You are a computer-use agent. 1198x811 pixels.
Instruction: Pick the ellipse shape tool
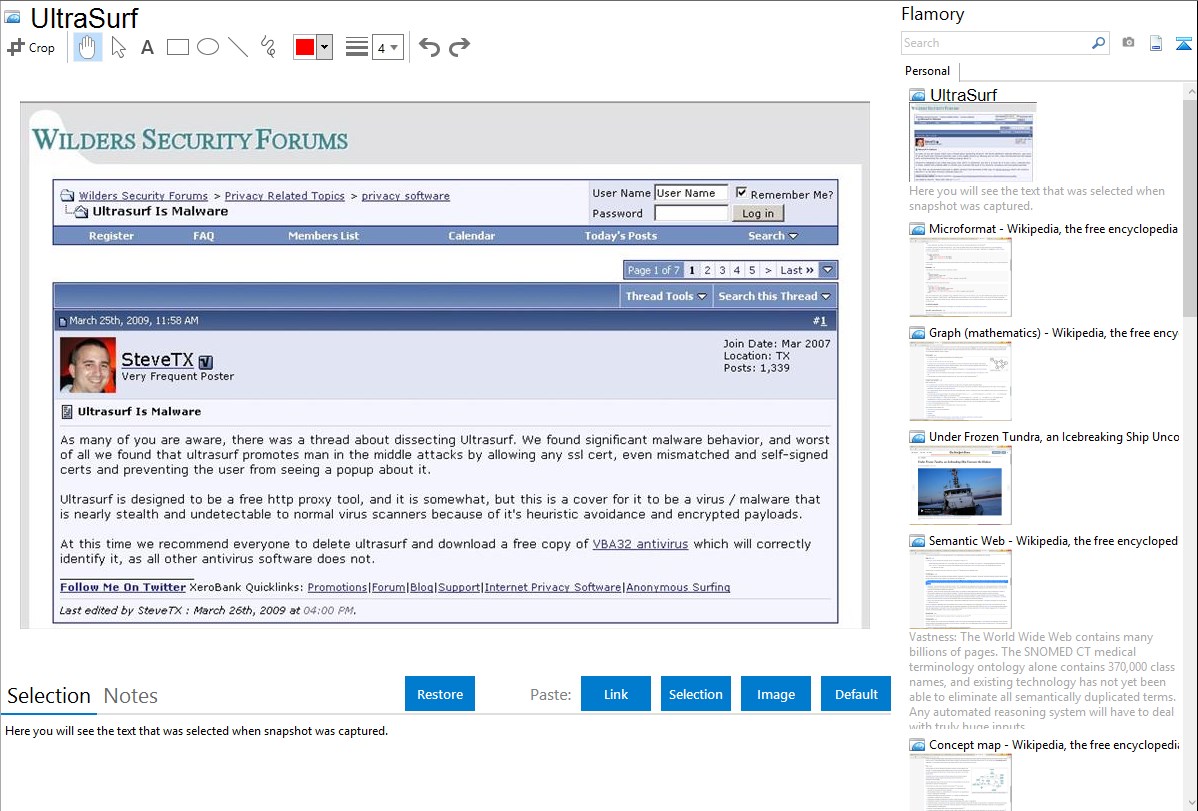(x=208, y=47)
